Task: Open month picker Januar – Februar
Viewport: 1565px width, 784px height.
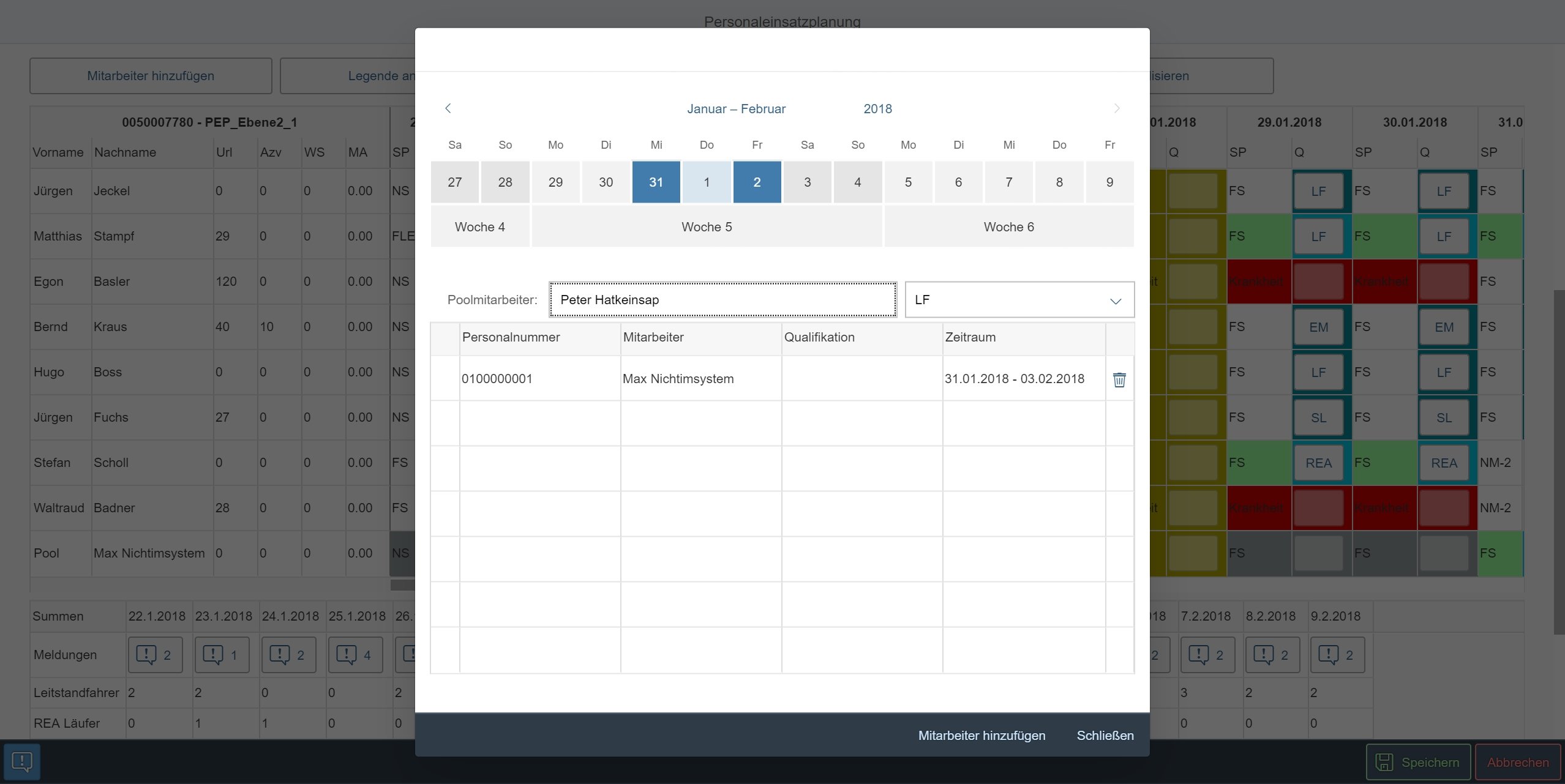Action: pos(736,109)
